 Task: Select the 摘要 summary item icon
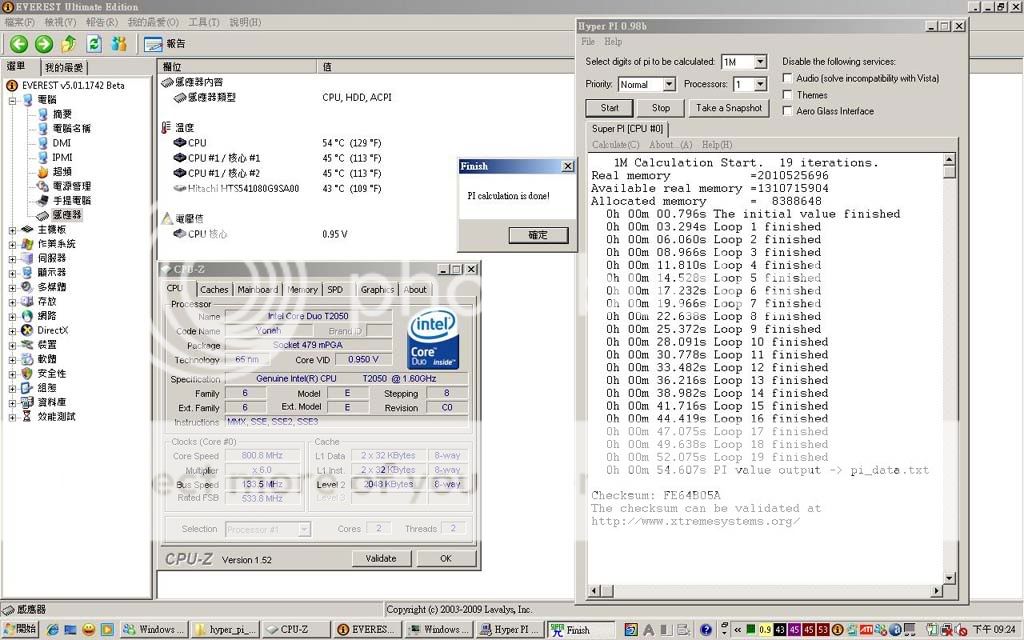point(42,114)
